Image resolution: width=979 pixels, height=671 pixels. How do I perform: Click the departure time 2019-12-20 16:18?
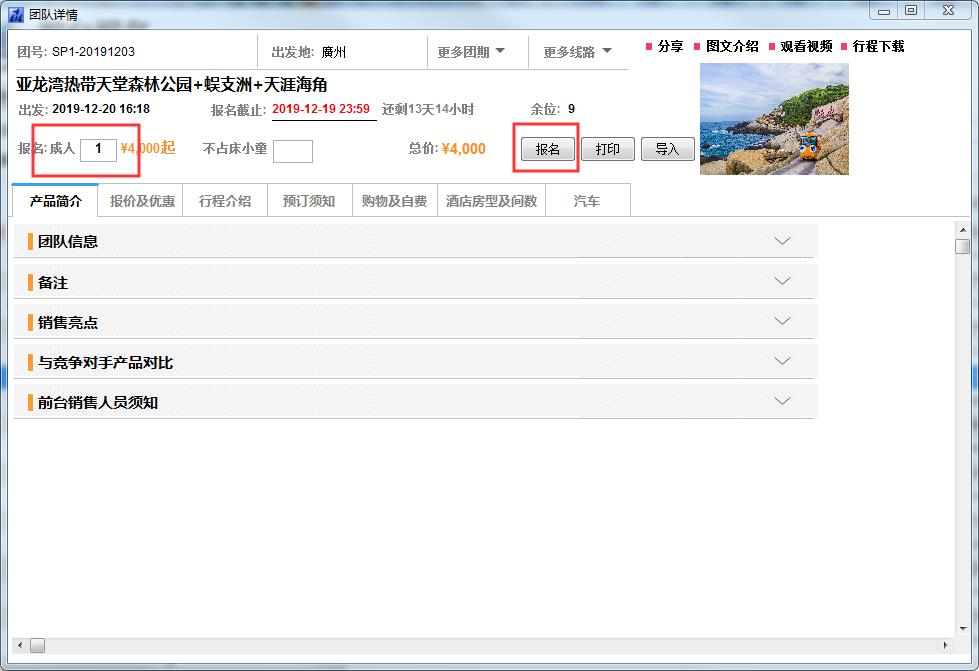click(x=101, y=109)
